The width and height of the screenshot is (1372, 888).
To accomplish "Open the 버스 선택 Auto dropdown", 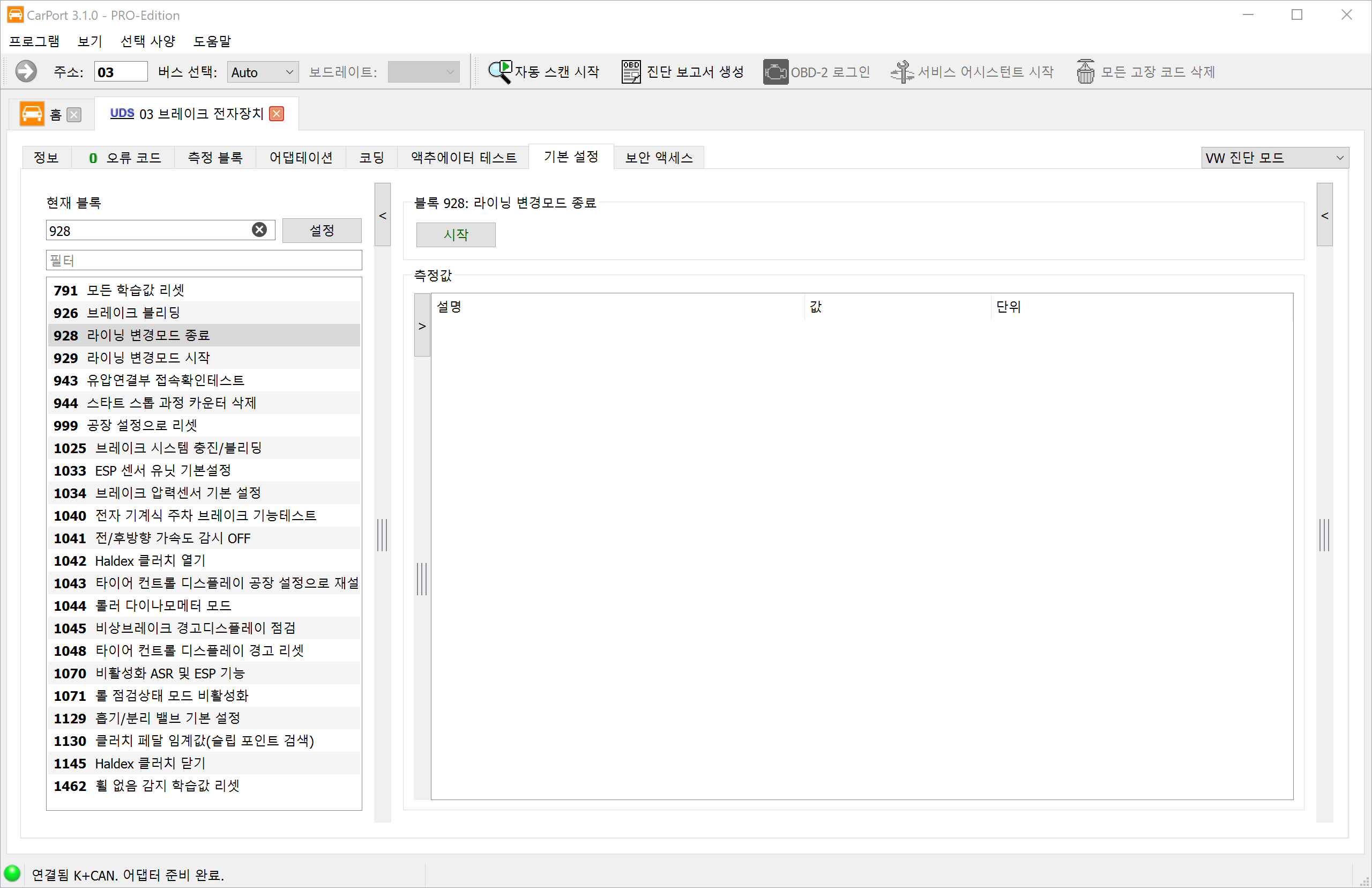I will (262, 72).
